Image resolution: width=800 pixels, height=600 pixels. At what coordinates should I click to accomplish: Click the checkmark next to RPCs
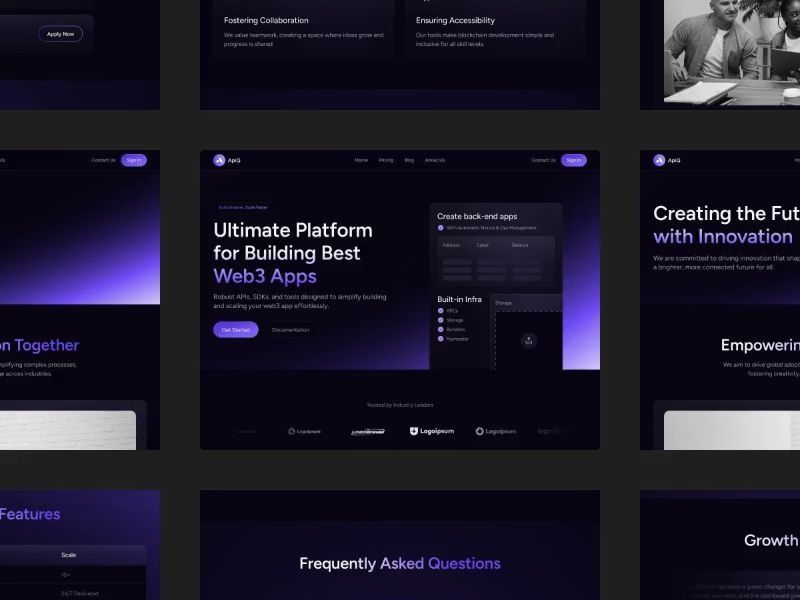tap(440, 311)
